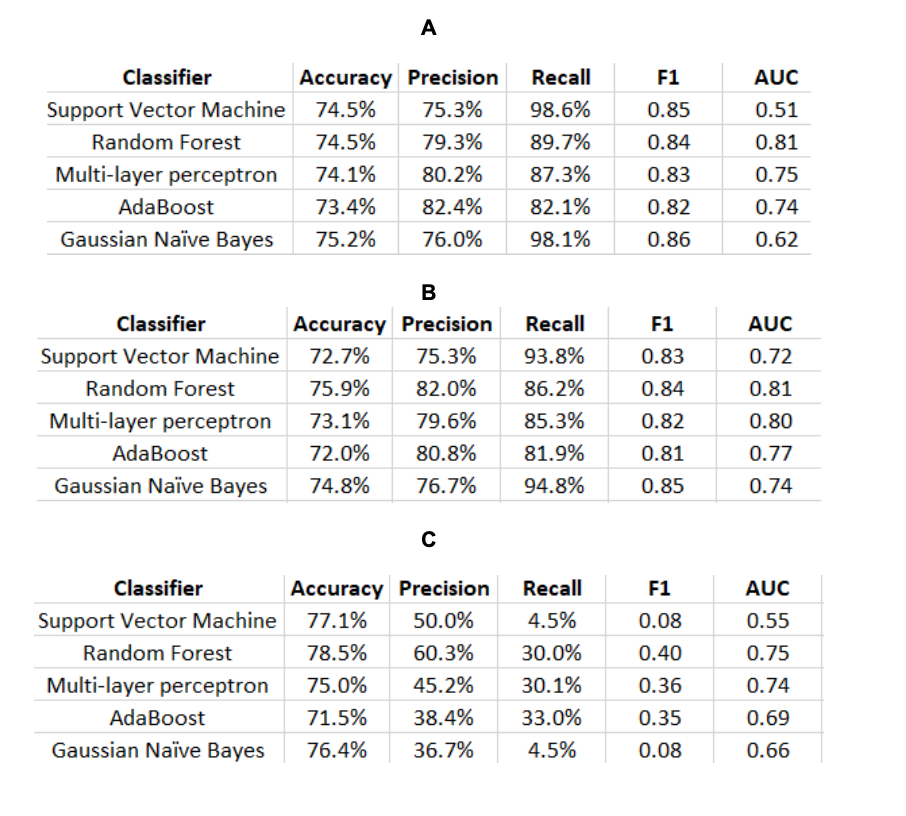Click the table B title label

429,293
